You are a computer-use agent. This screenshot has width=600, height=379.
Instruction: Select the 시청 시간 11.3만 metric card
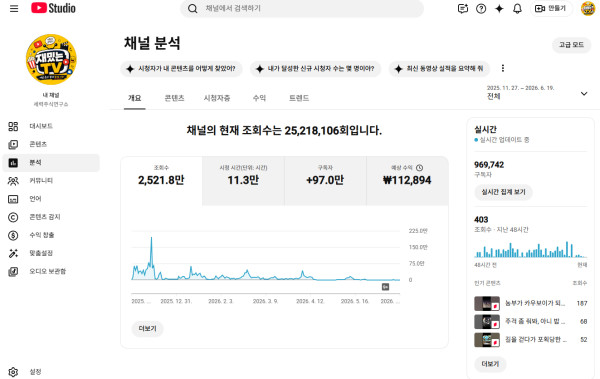[243, 181]
